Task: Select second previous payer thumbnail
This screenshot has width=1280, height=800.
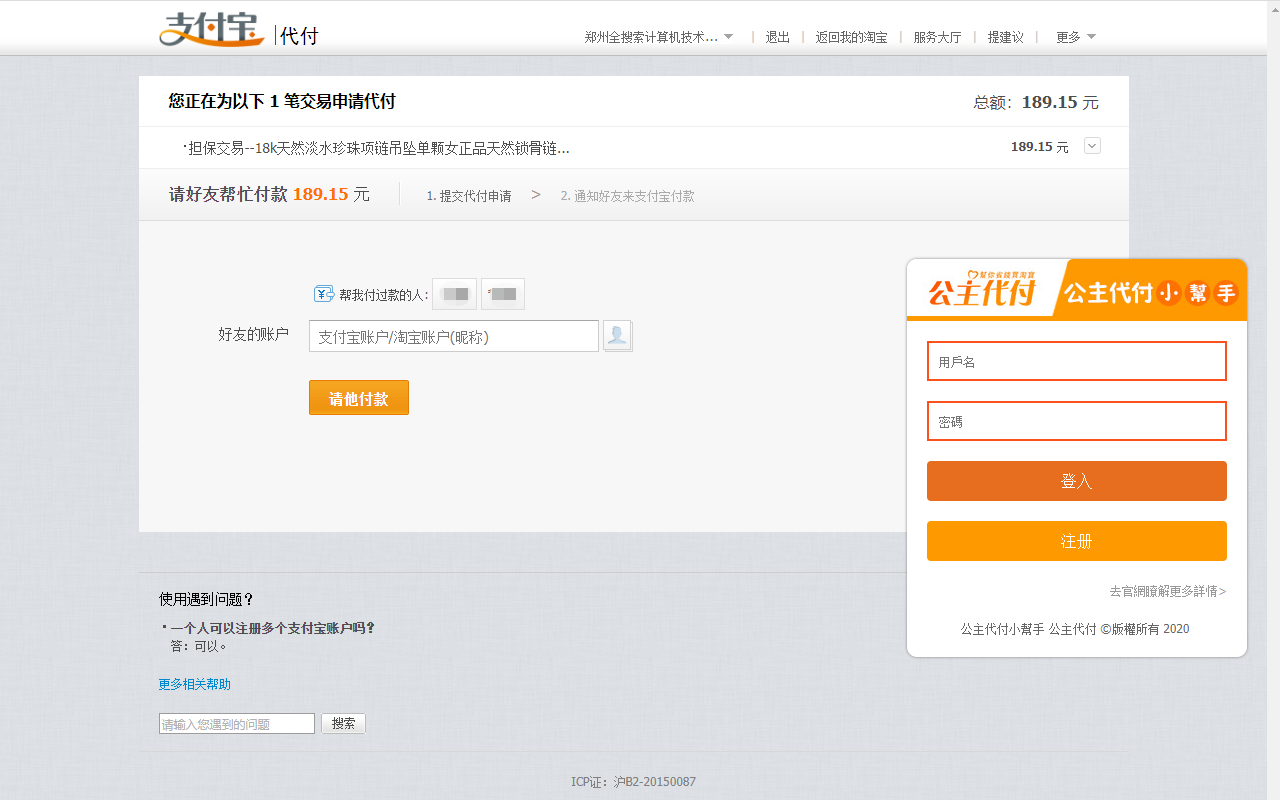Action: point(503,294)
